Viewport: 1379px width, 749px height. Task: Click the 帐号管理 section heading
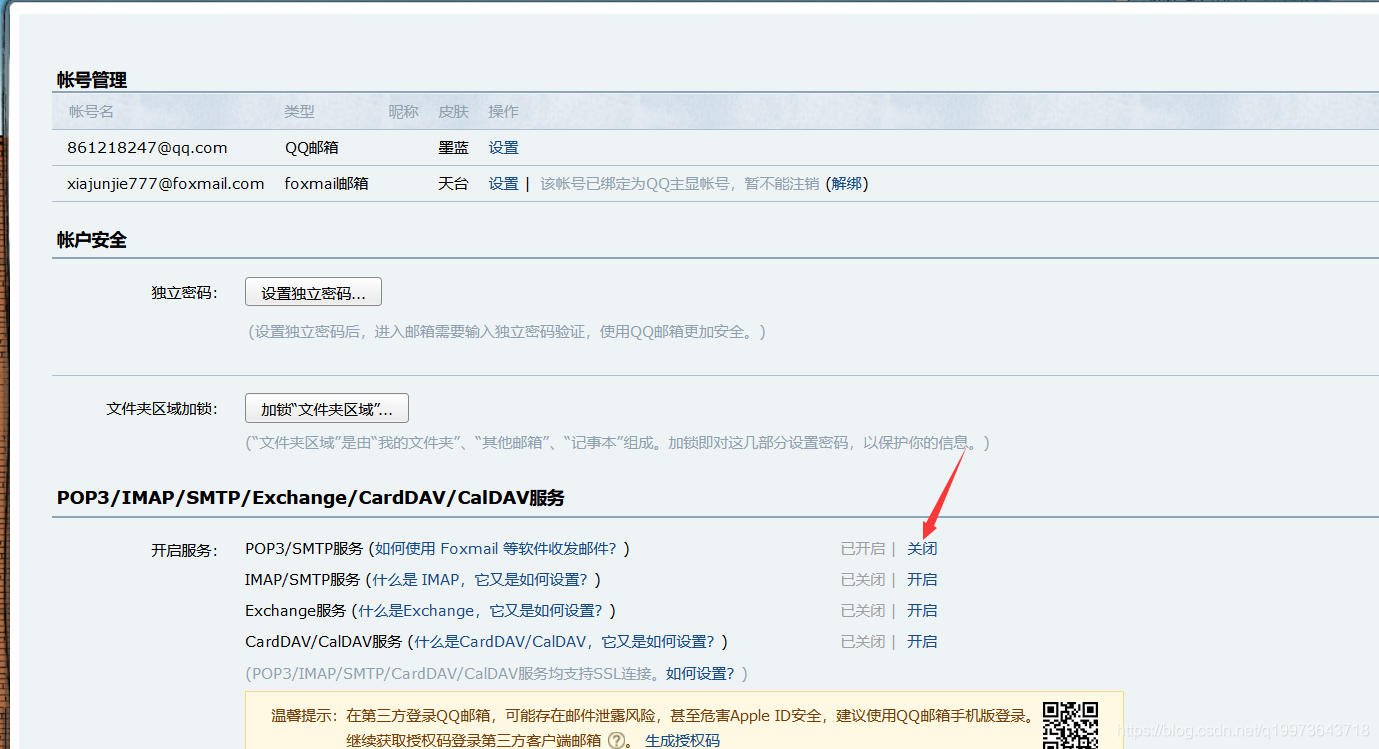[x=92, y=80]
